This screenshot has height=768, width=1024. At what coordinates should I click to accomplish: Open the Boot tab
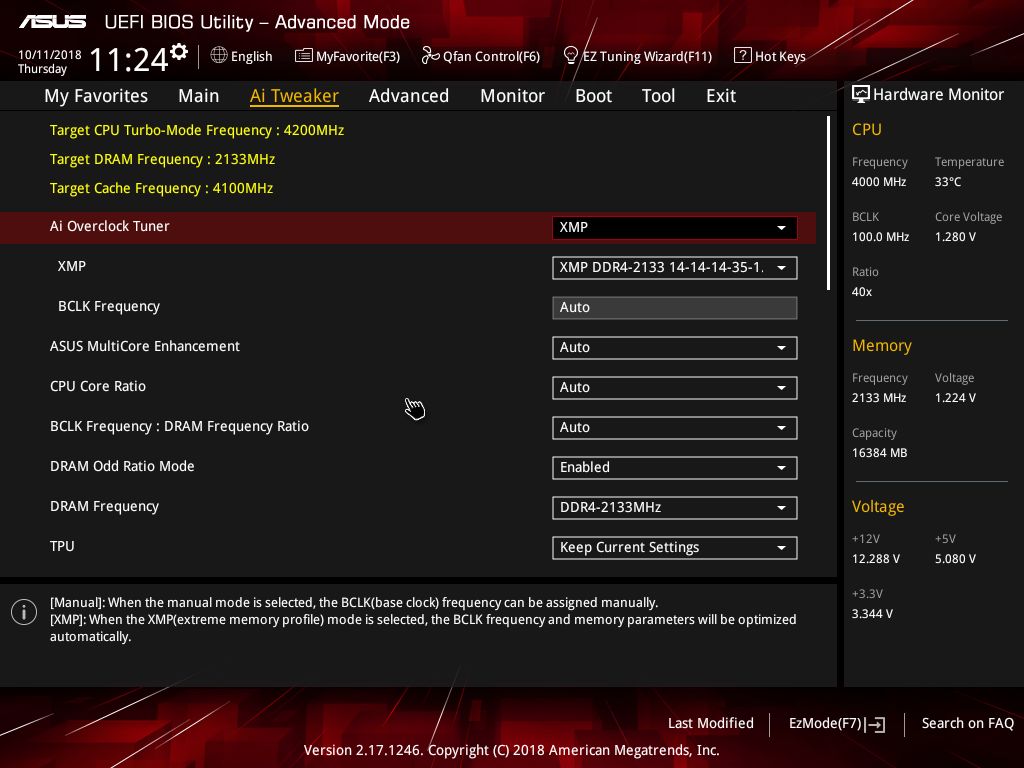coord(594,96)
